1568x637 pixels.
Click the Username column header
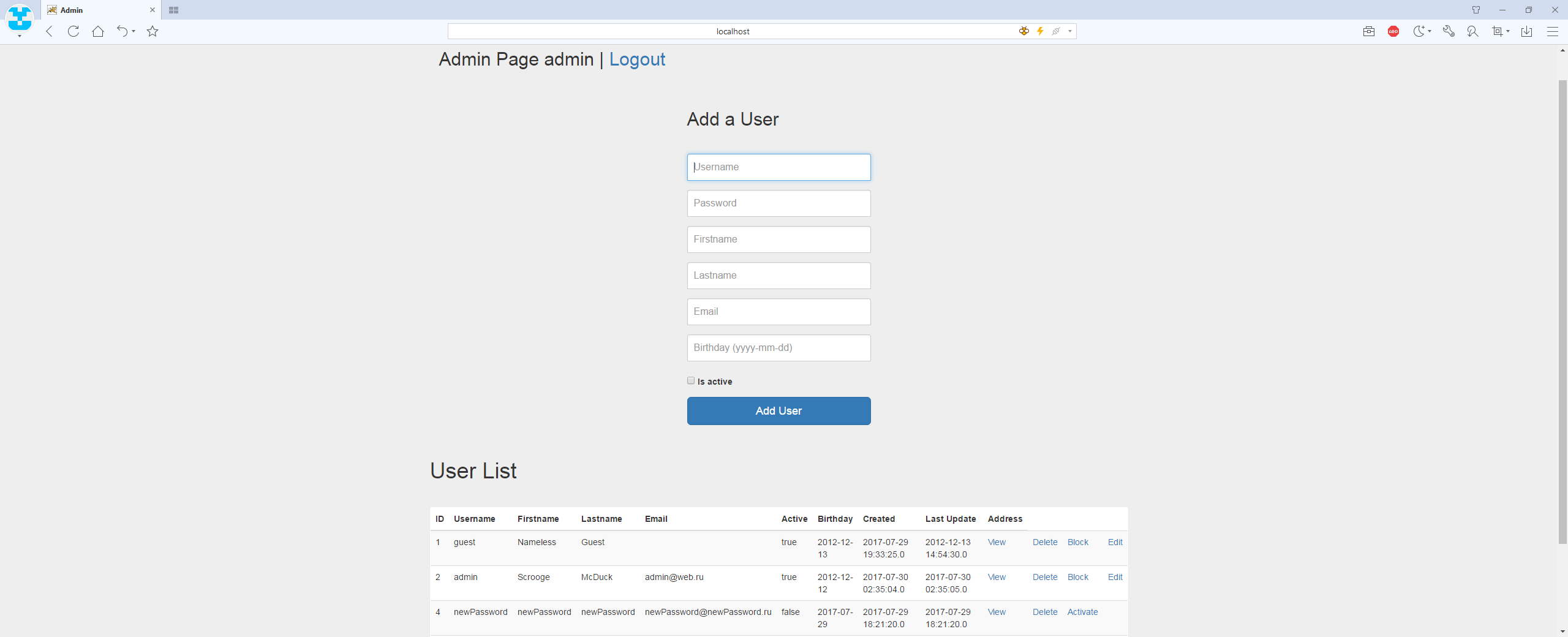click(474, 519)
